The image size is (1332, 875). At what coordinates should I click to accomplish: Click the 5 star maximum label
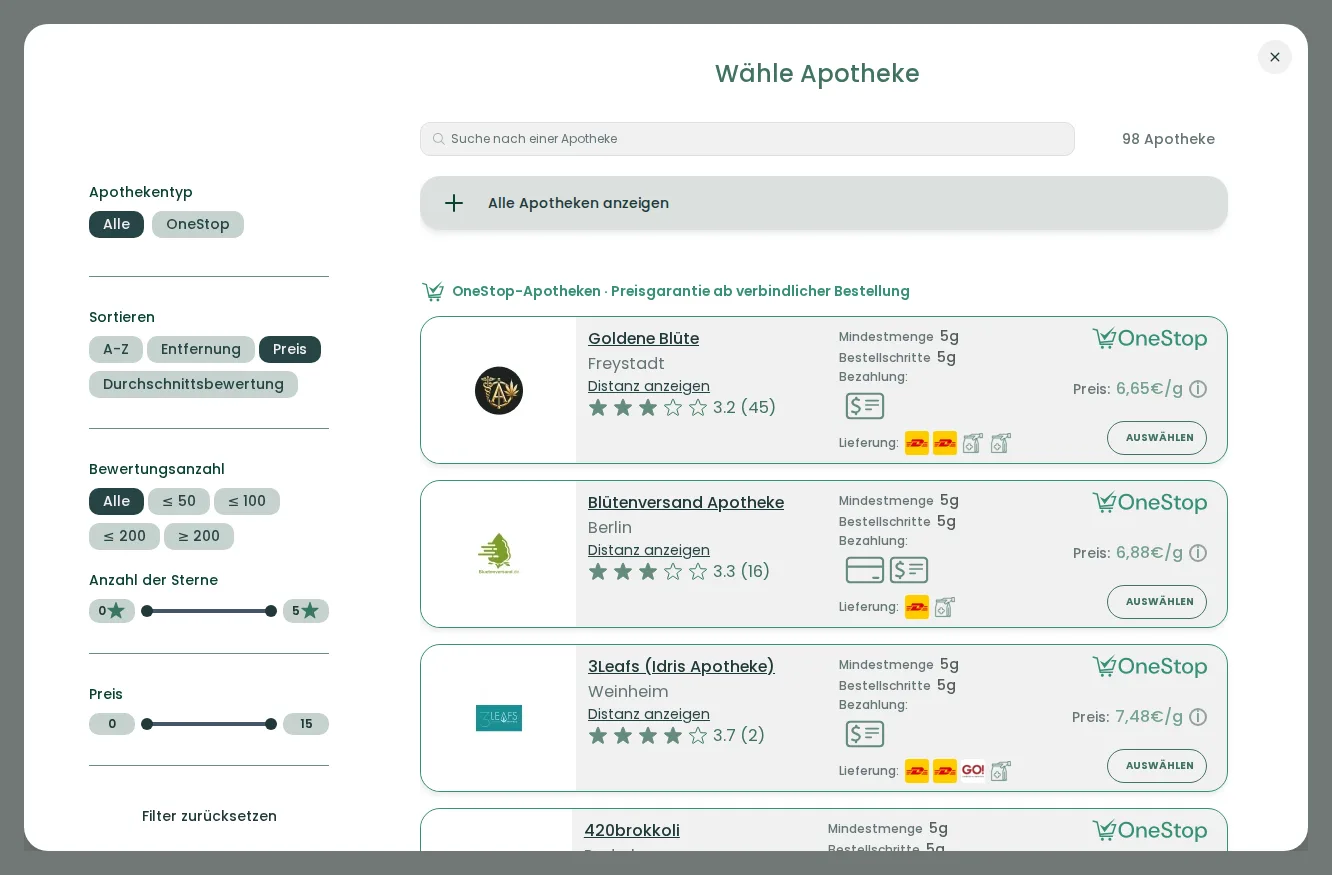(306, 611)
